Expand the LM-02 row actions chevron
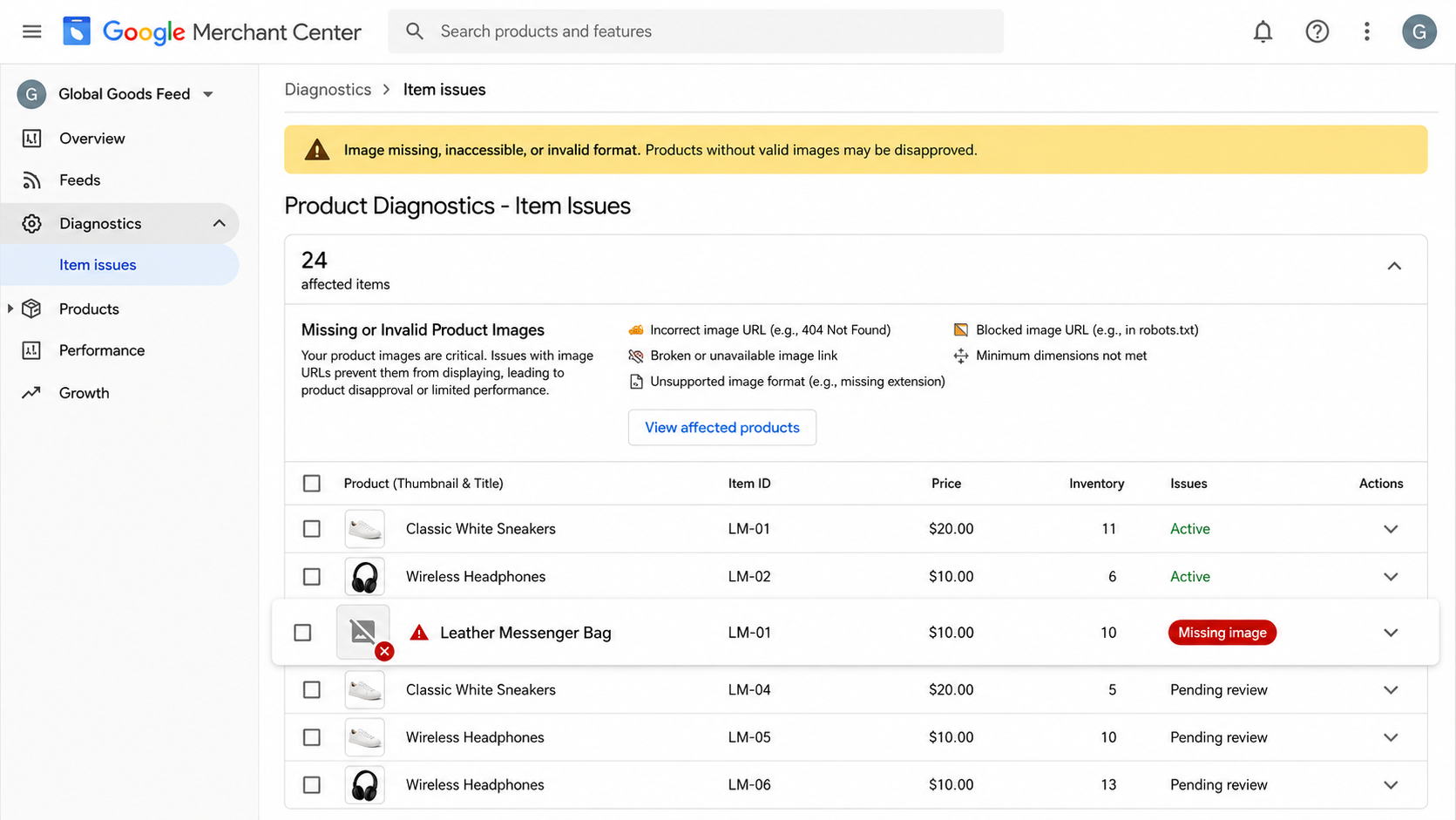The height and width of the screenshot is (820, 1456). click(1391, 577)
